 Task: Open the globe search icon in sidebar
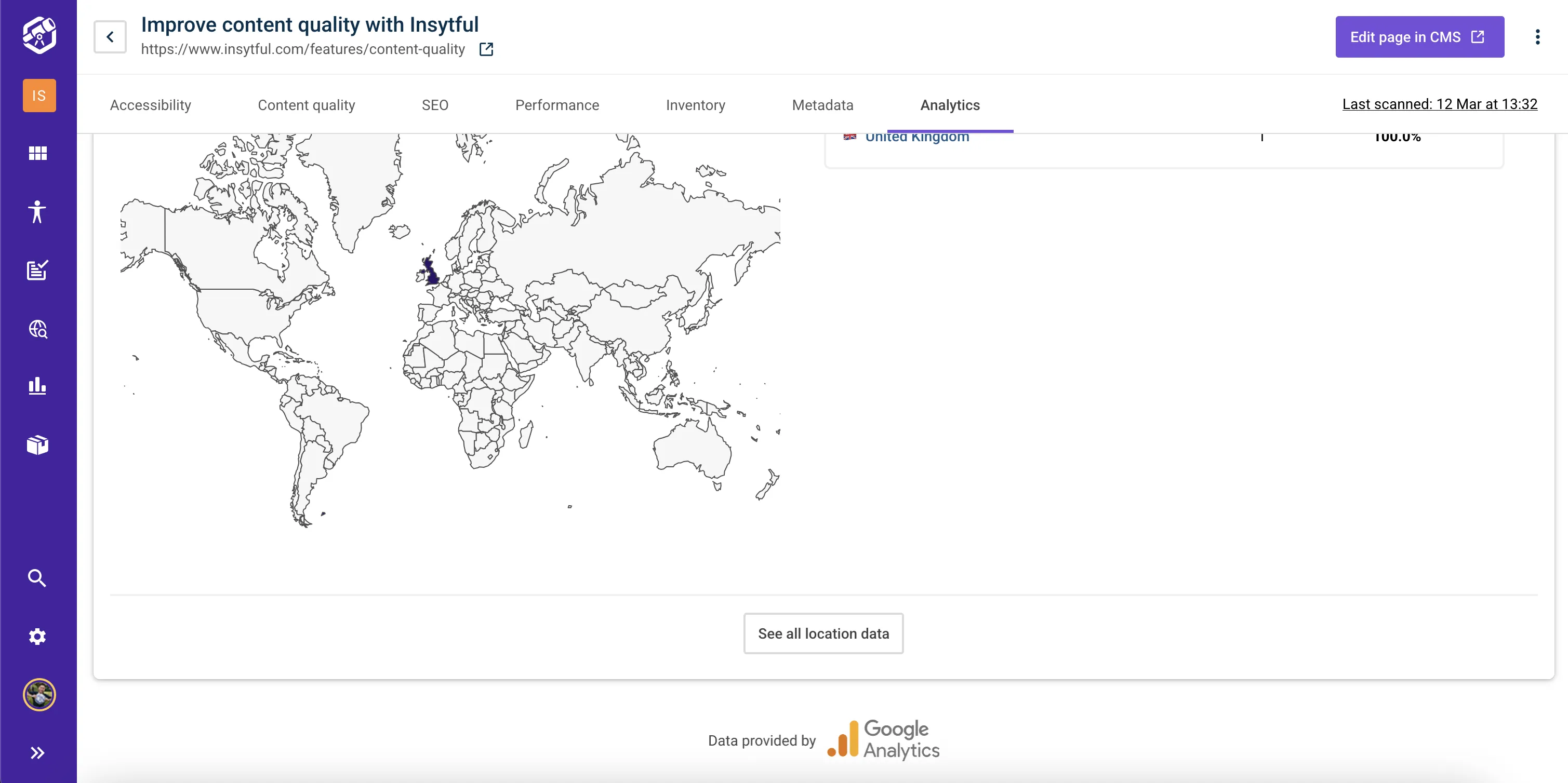pos(38,329)
